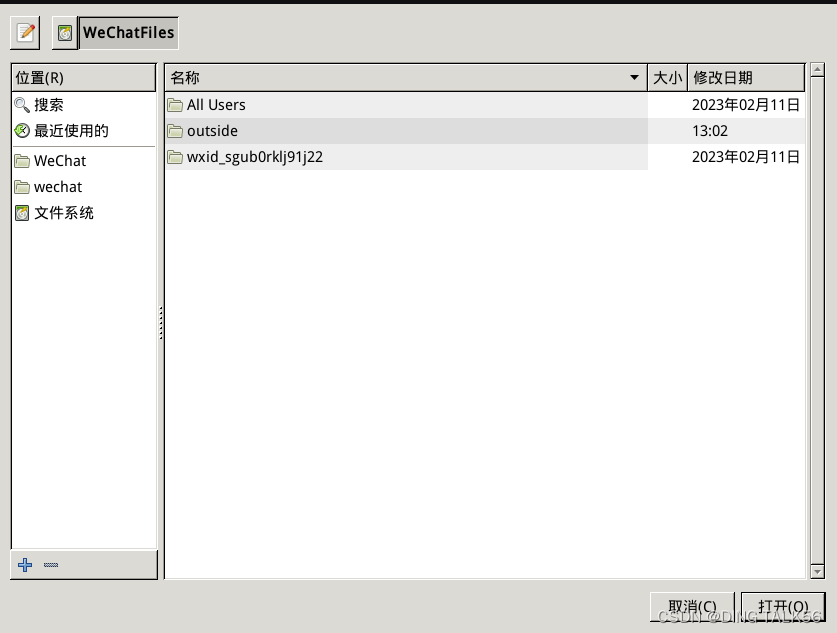Open 文件系统 in the places sidebar
The width and height of the screenshot is (837, 633).
pos(84,213)
